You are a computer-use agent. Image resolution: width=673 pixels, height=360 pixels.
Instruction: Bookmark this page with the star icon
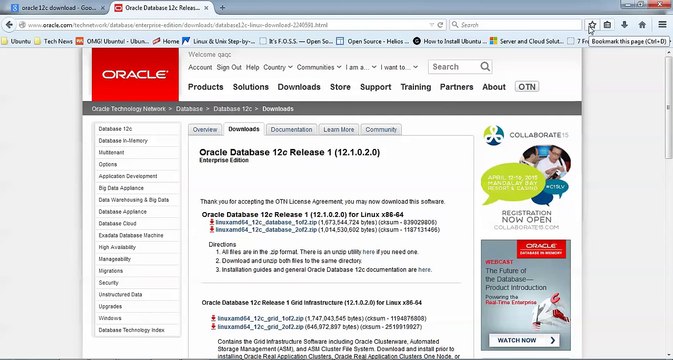pos(592,25)
